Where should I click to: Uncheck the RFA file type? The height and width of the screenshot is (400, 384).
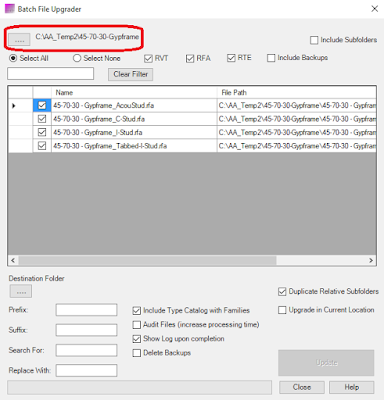(x=190, y=58)
